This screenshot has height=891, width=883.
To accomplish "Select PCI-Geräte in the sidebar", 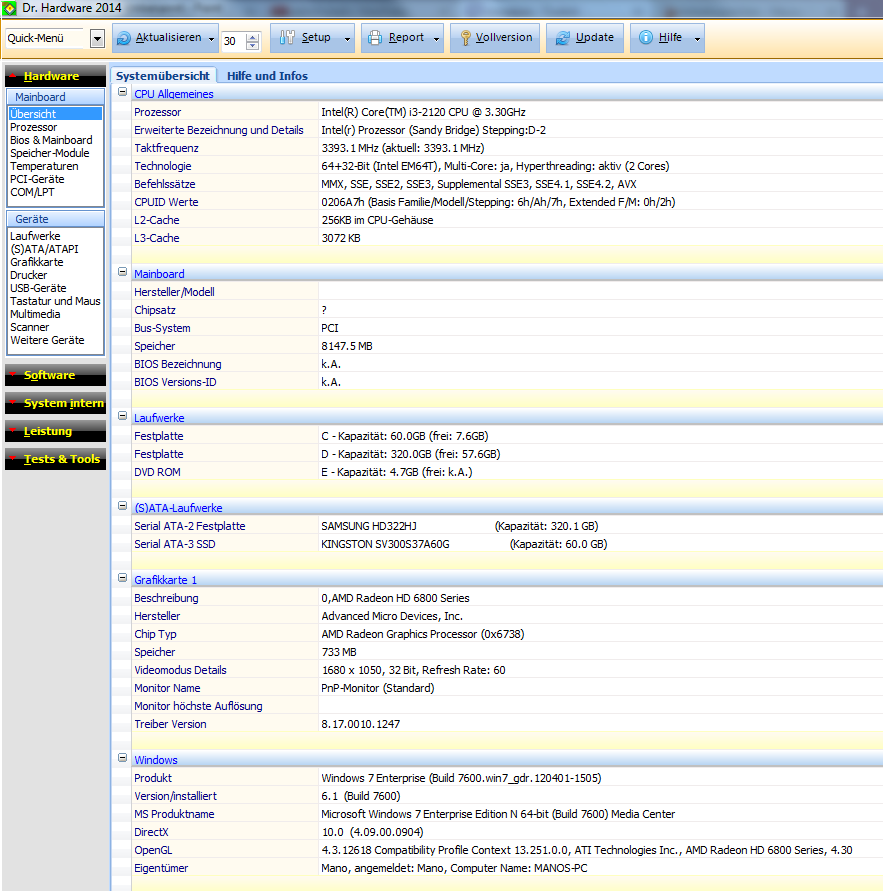I will (37, 180).
